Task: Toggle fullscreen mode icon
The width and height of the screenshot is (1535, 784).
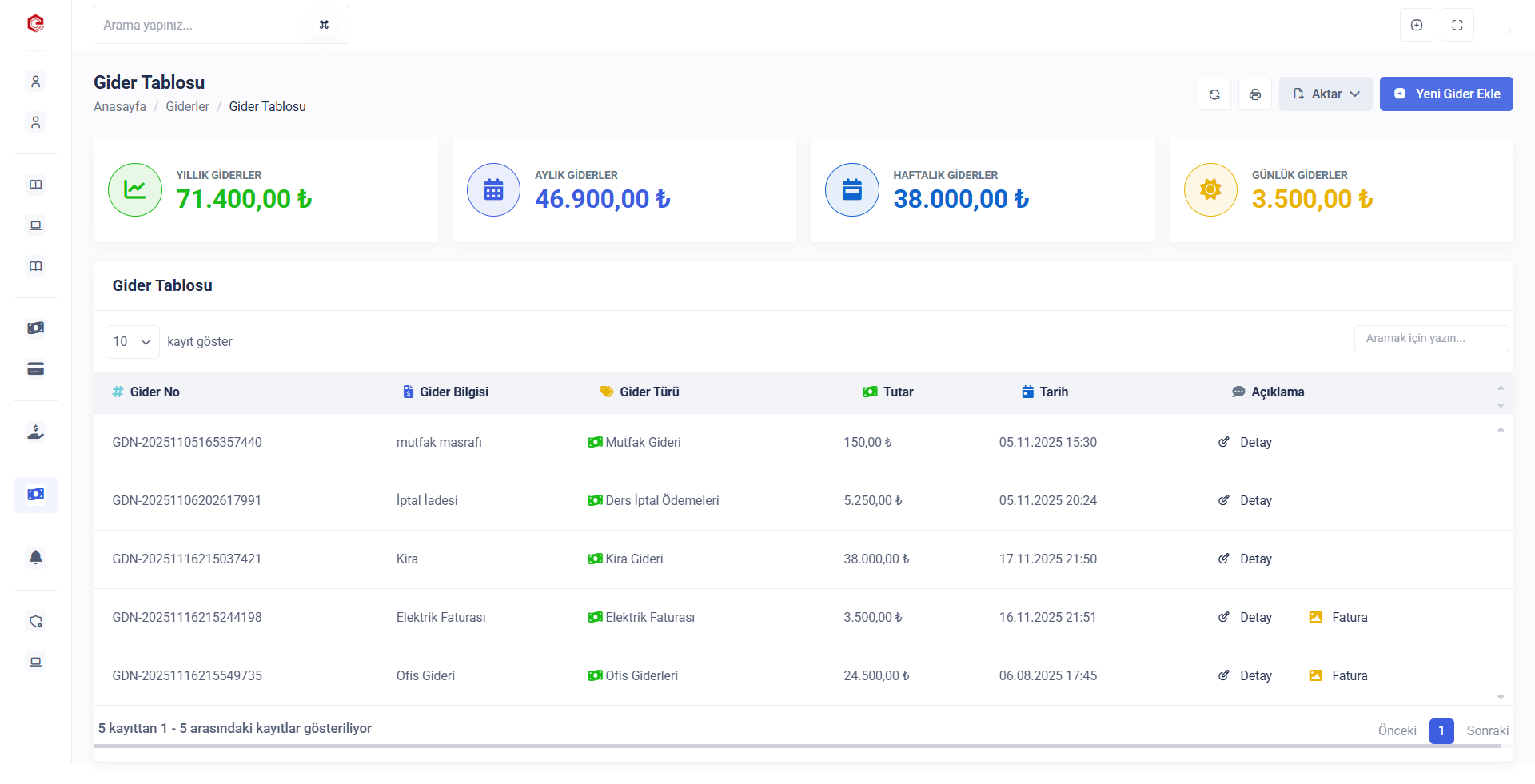Action: point(1457,25)
